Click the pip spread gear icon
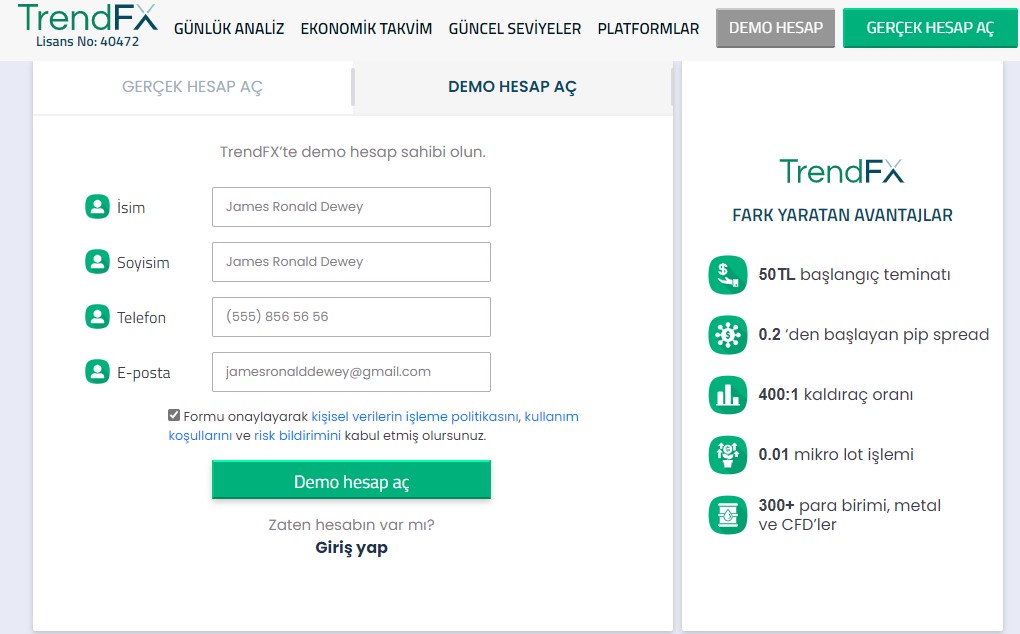The height and width of the screenshot is (634, 1020). click(x=728, y=335)
